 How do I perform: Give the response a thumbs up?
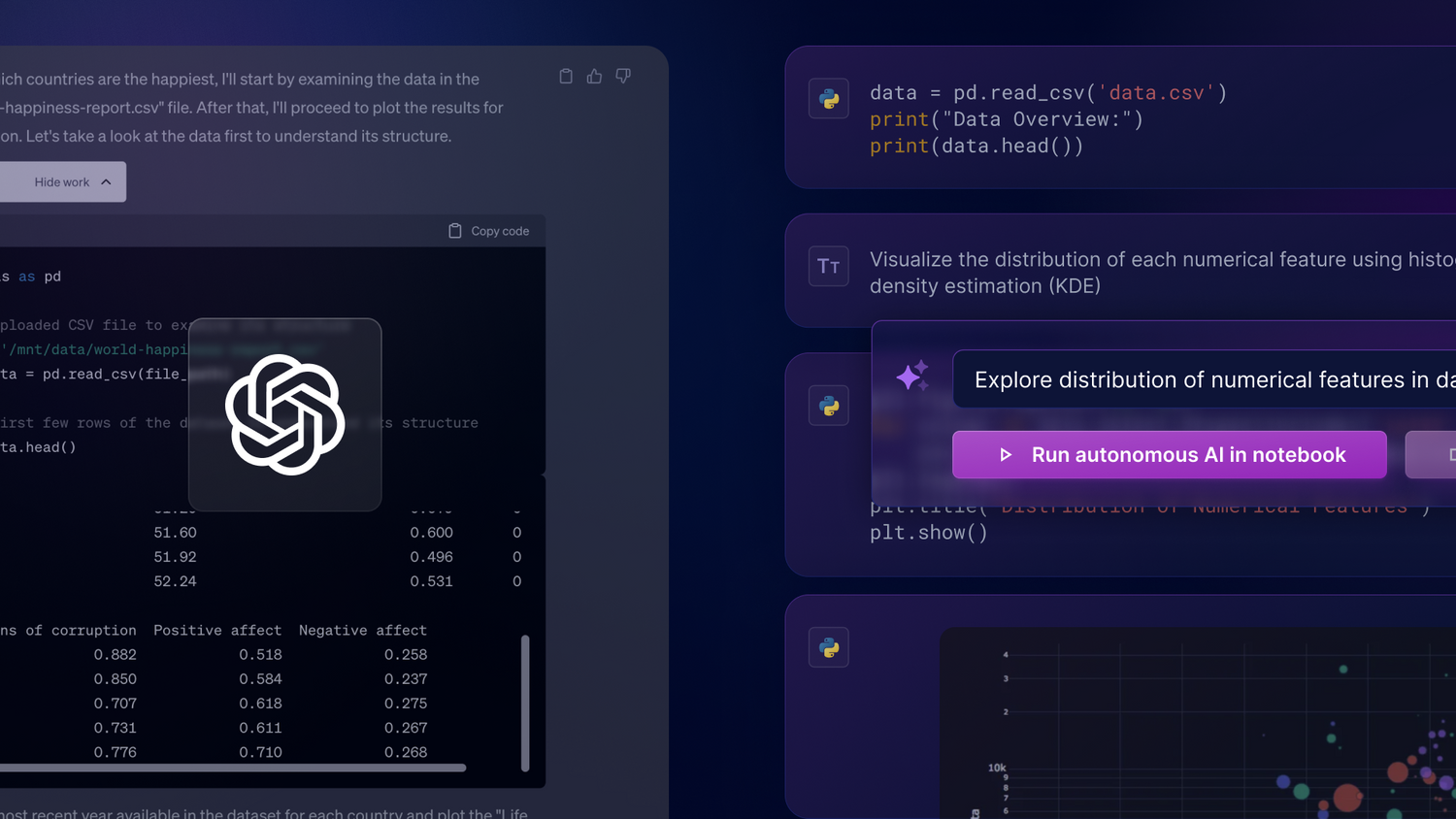coord(594,76)
